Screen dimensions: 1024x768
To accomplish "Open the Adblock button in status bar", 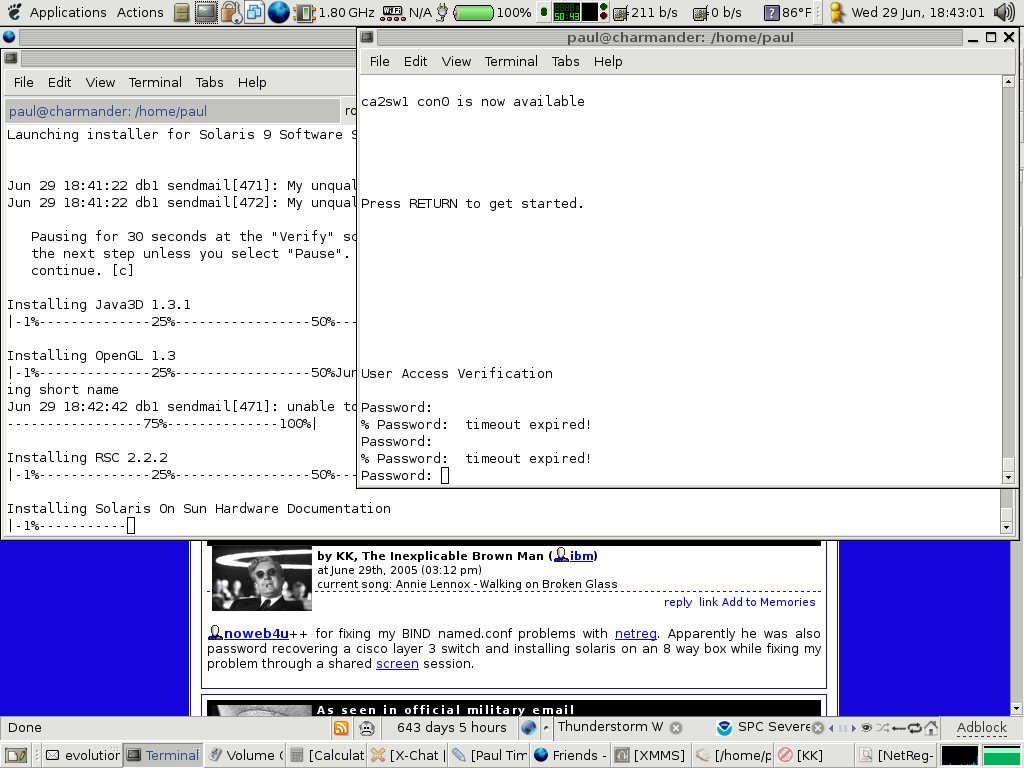I will pos(981,728).
